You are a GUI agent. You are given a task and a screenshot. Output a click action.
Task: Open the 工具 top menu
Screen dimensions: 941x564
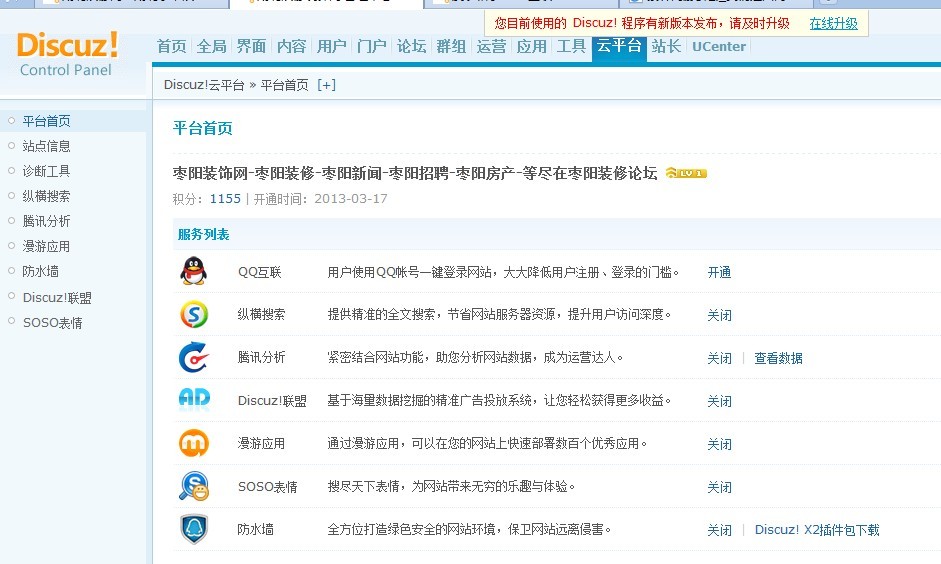571,46
